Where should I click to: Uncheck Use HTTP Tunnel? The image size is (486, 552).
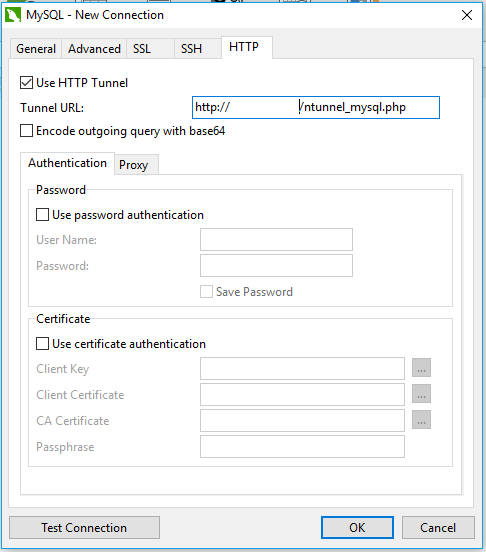[26, 83]
